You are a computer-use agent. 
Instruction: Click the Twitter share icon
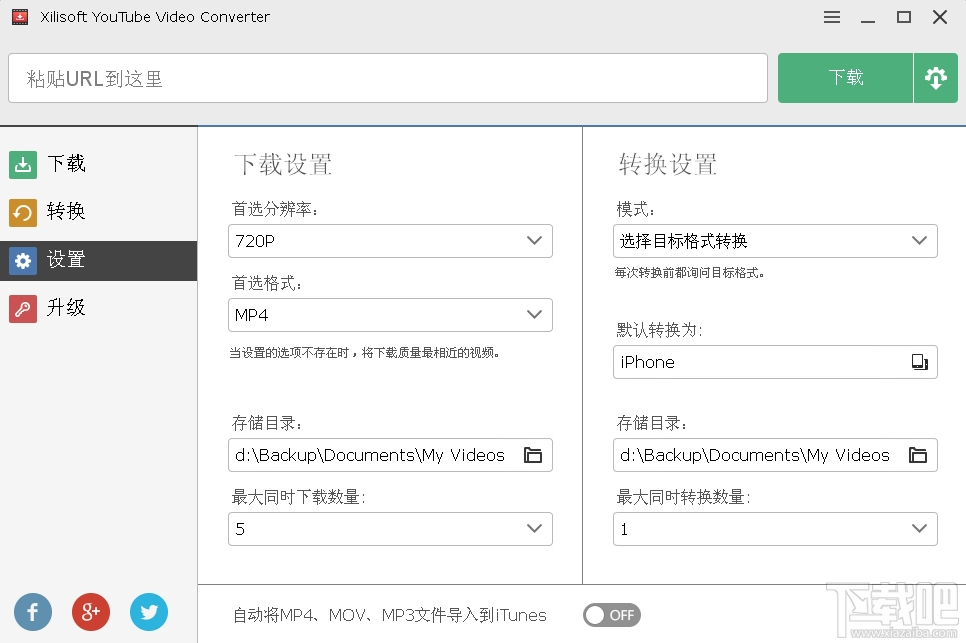coord(148,612)
